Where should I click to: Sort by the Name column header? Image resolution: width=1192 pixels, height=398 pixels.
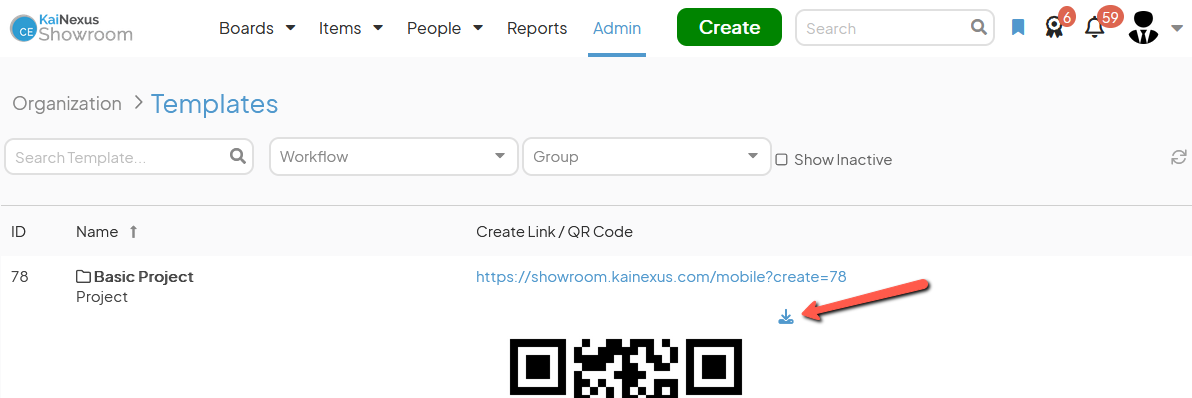tap(97, 232)
